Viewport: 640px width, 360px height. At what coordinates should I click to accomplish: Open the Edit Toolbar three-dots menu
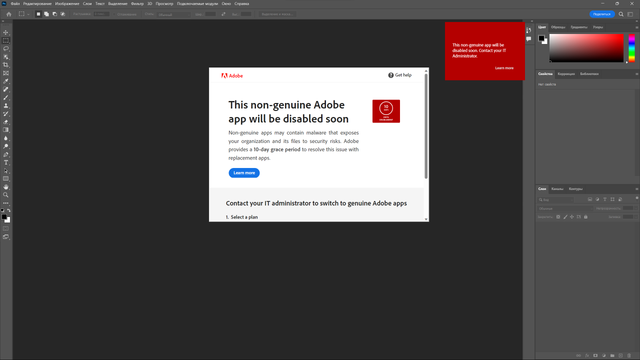tap(6, 203)
